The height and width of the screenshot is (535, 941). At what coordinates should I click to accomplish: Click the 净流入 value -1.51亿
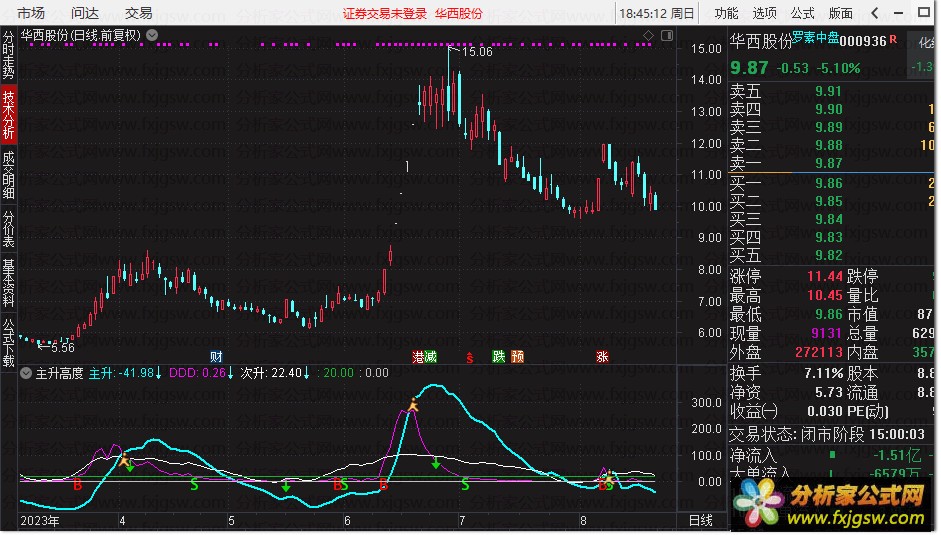tap(897, 455)
